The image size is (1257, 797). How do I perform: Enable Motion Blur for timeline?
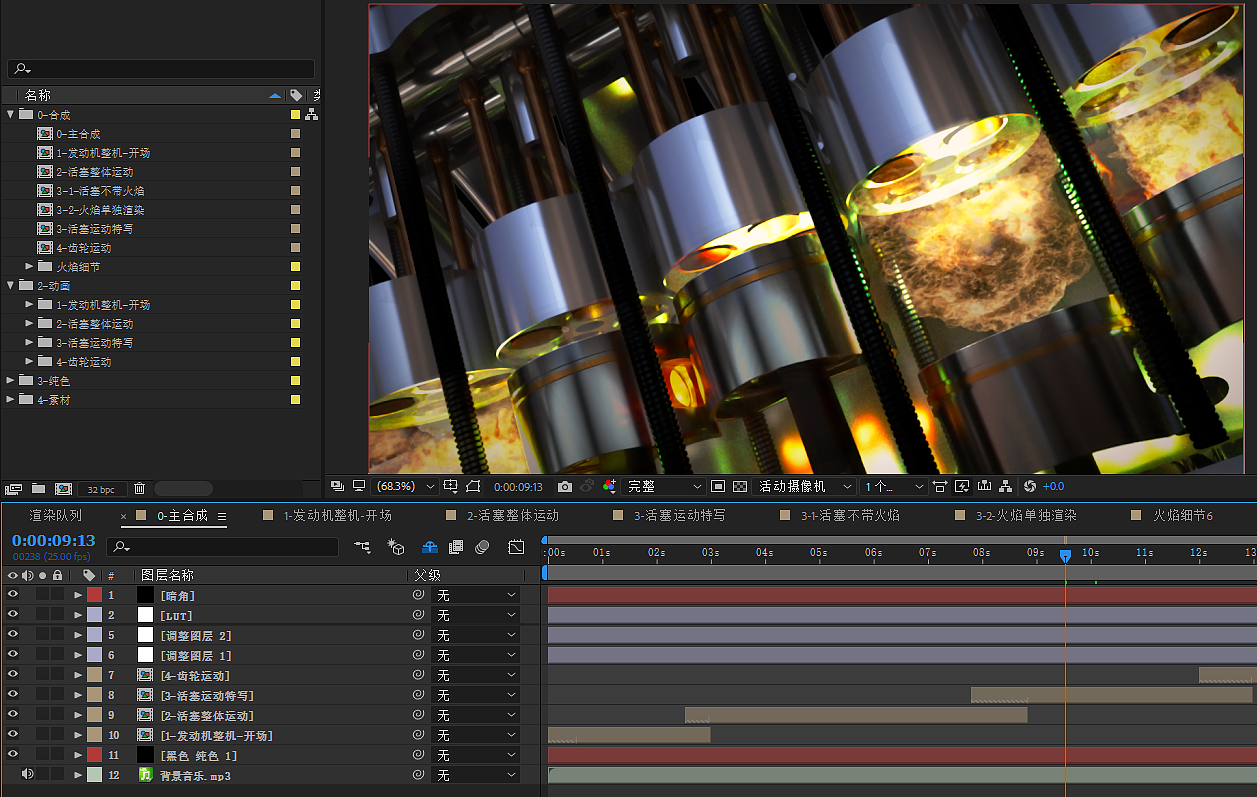click(x=482, y=547)
